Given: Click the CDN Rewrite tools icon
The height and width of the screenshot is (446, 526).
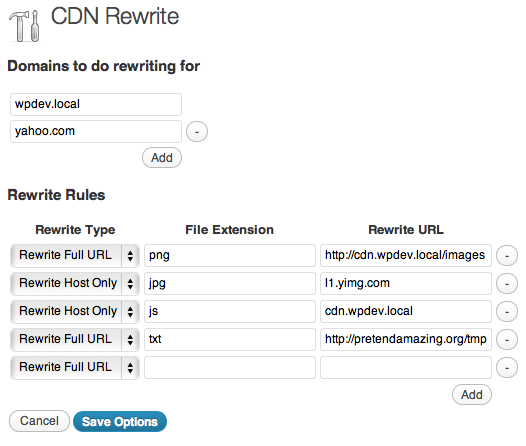Looking at the screenshot, I should click(x=24, y=26).
